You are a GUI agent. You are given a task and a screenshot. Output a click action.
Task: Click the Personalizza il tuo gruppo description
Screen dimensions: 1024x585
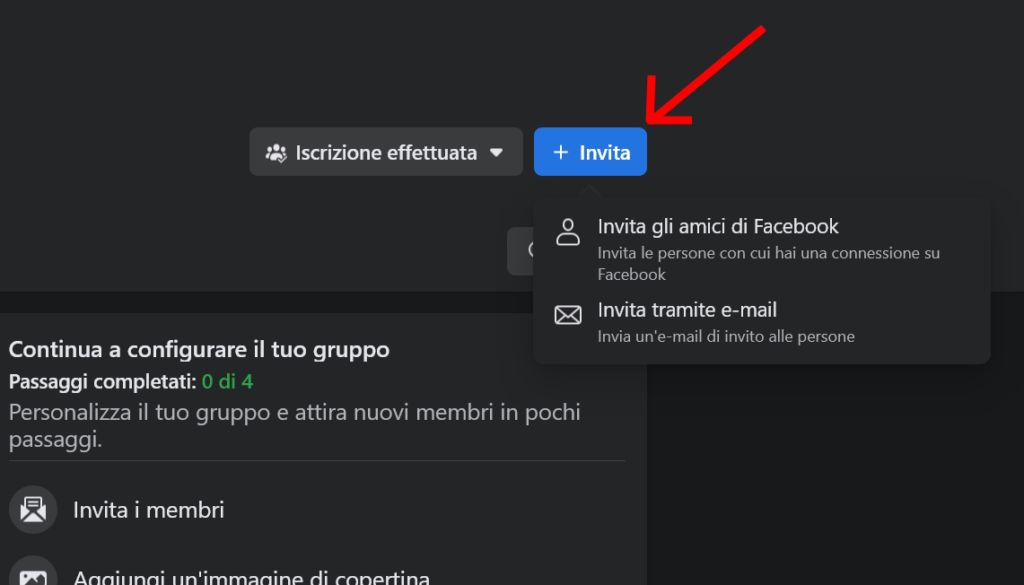[x=295, y=426]
